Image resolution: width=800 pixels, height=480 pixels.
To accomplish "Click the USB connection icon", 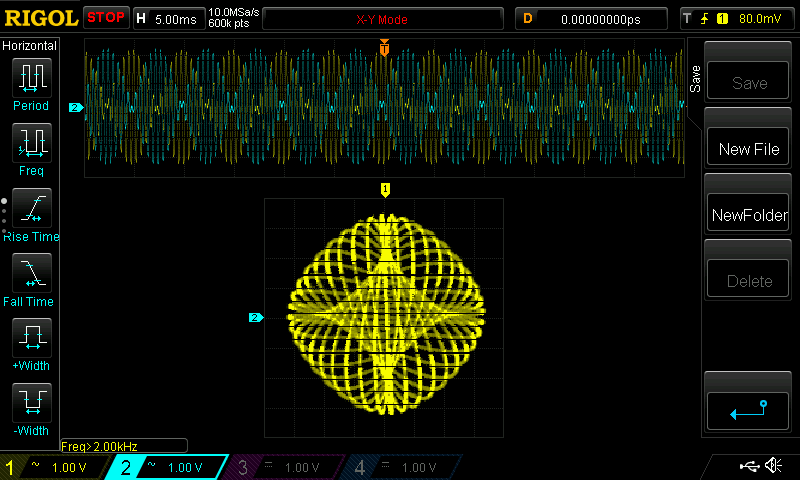I will [x=748, y=466].
